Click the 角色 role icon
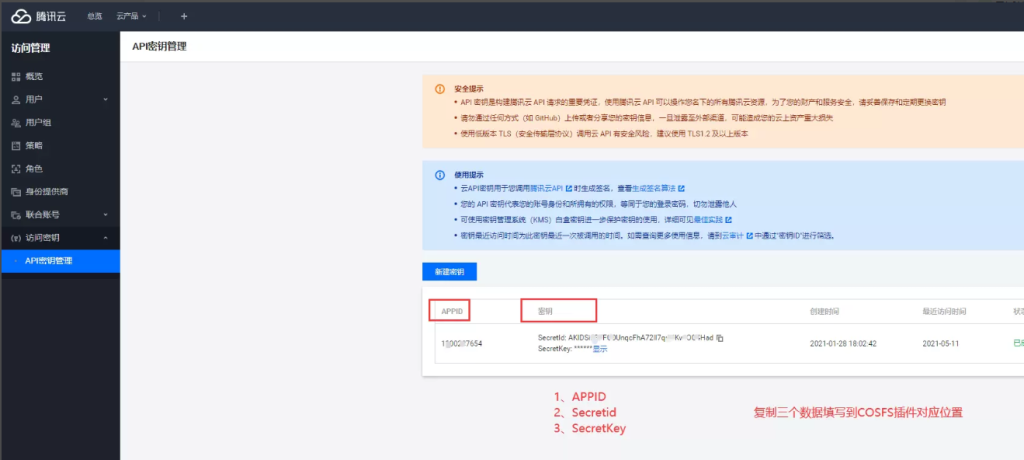Viewport: 1024px width, 460px height. [16, 169]
